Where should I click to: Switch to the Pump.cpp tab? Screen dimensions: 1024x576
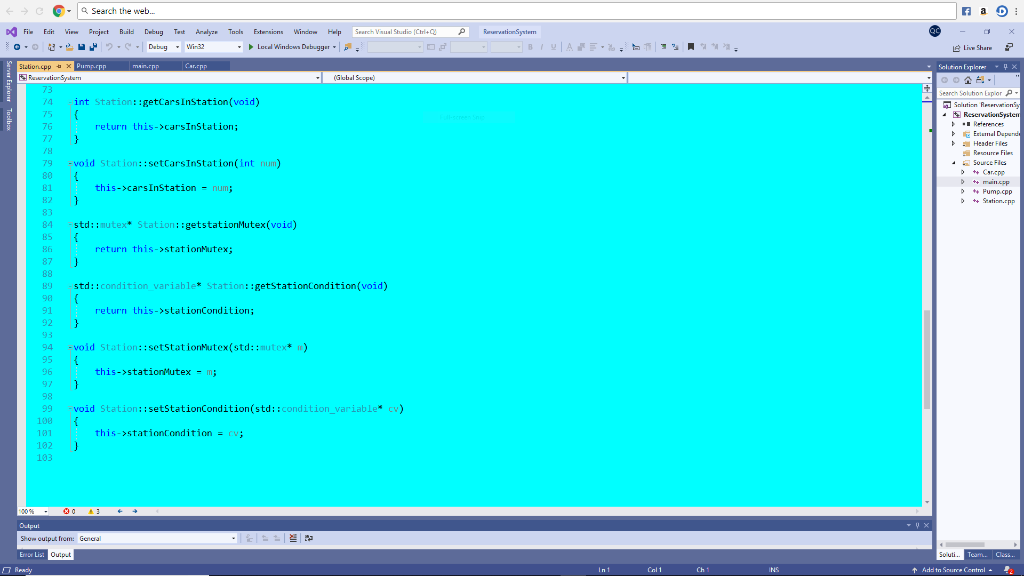[x=90, y=64]
